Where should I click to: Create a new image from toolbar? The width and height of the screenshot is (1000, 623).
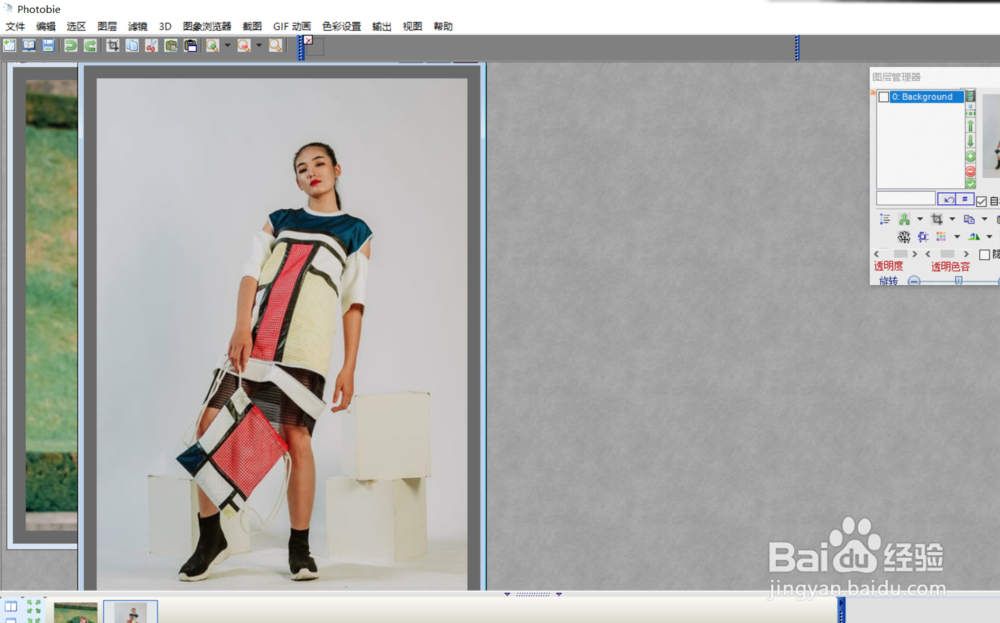click(10, 45)
